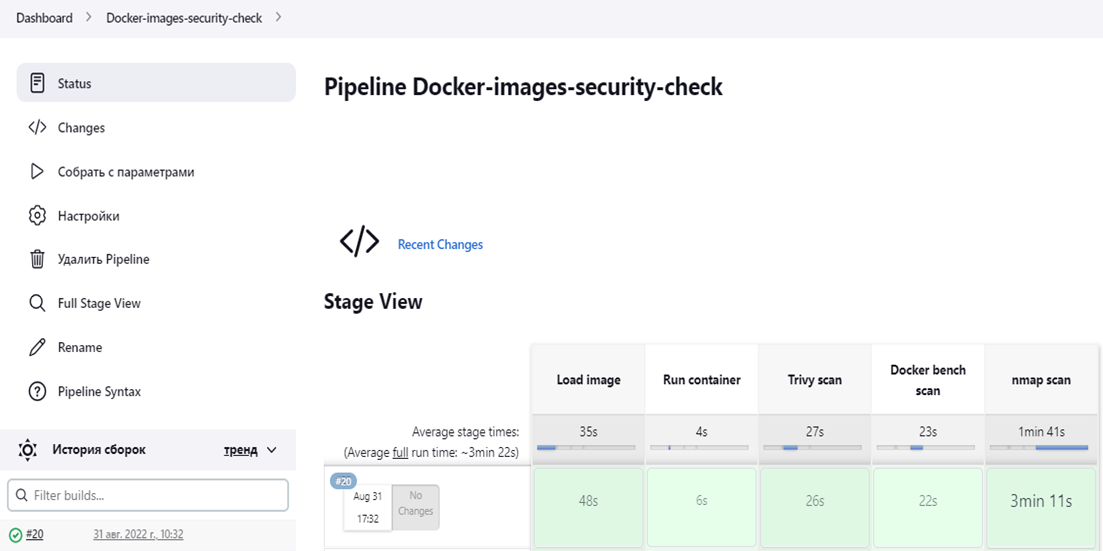
Task: Open Full Stage View from sidebar
Action: (156, 303)
